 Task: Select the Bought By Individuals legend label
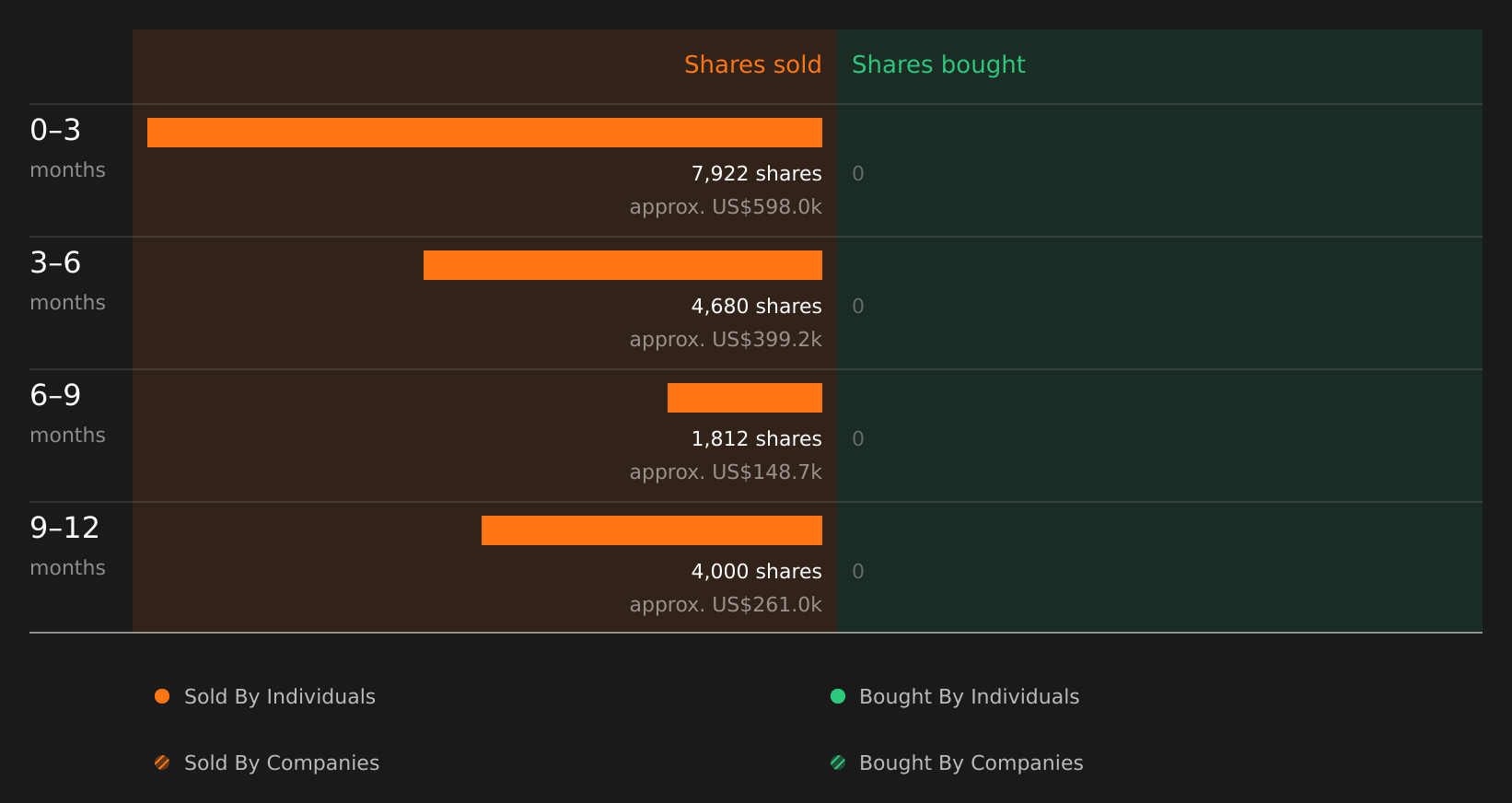point(969,697)
